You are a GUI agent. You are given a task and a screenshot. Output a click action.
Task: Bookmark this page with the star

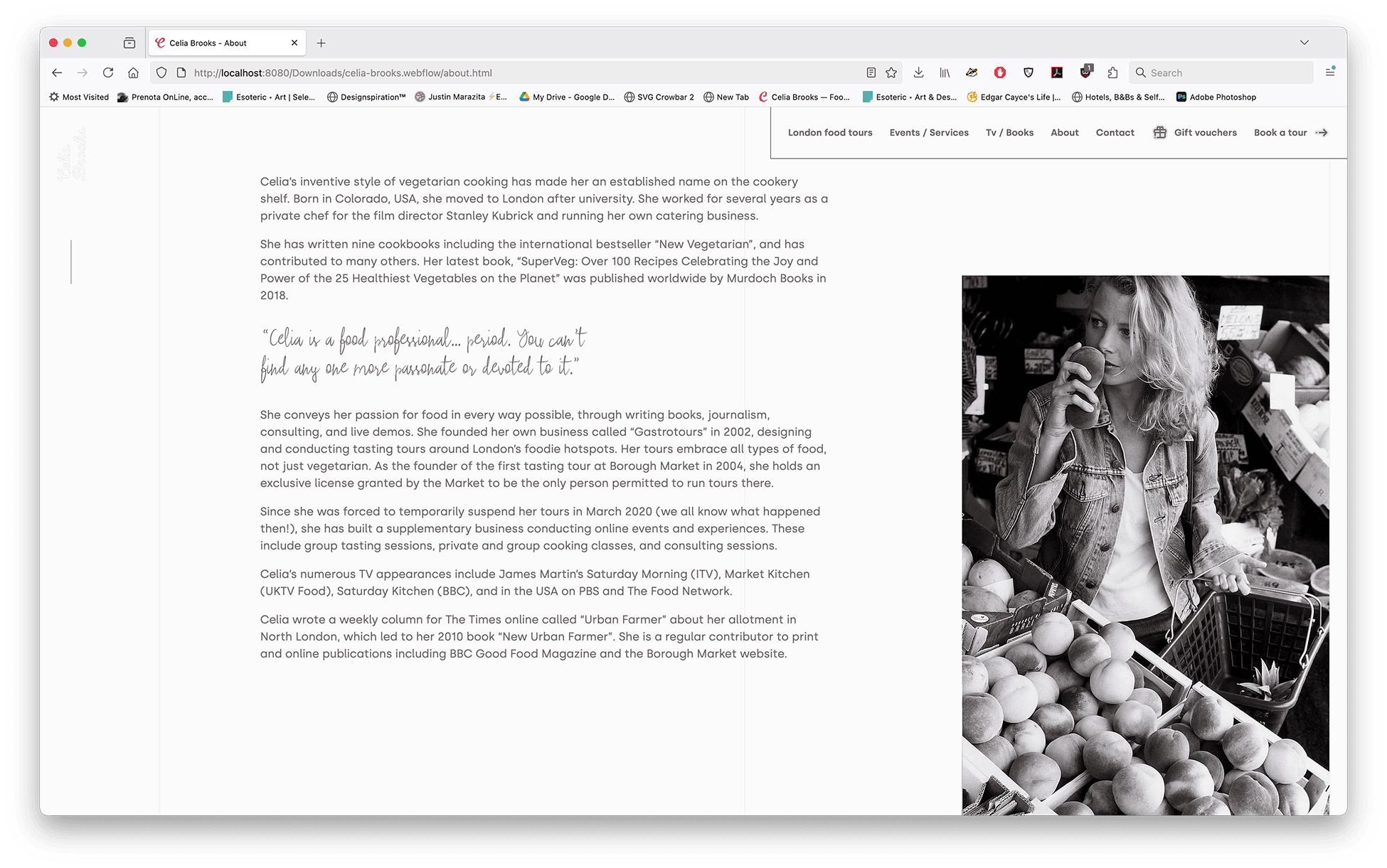point(891,73)
